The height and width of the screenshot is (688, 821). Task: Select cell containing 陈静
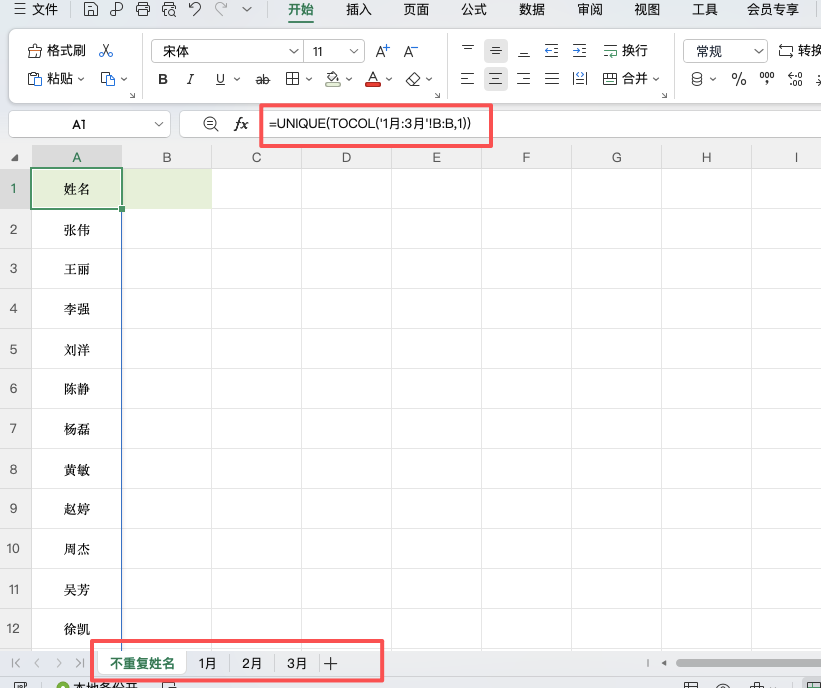click(x=76, y=389)
